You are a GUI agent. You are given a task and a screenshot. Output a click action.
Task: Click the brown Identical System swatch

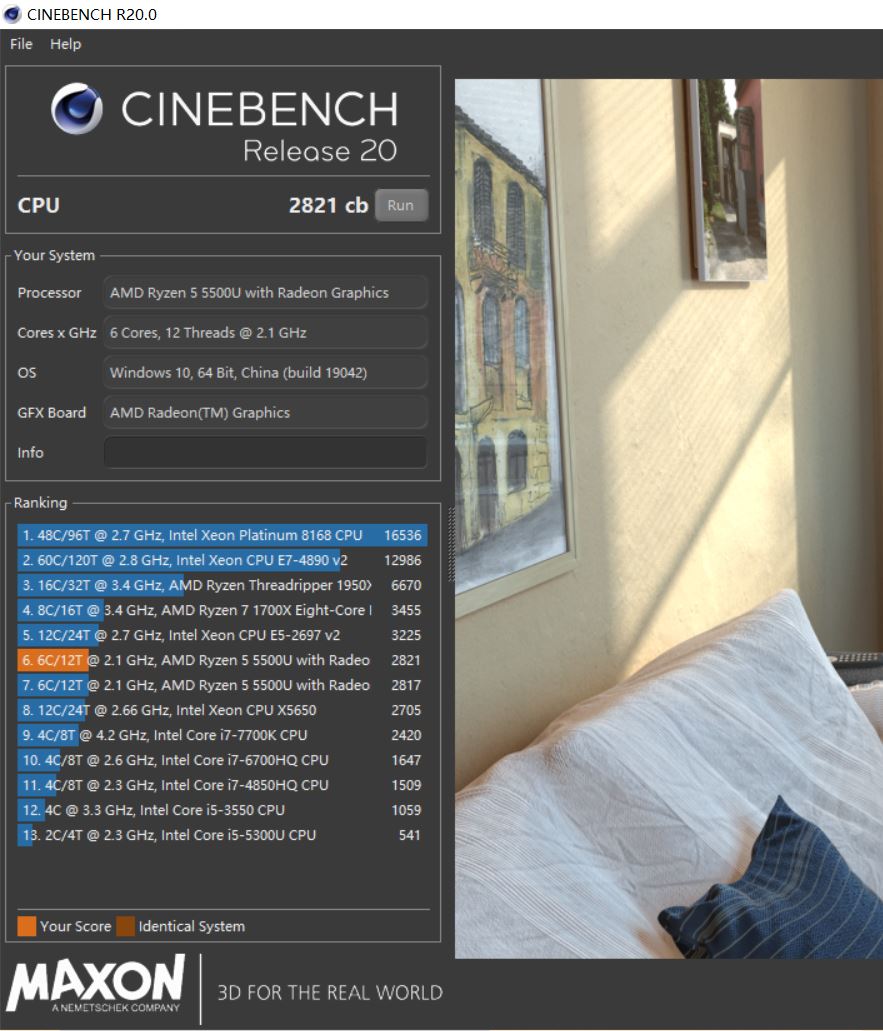click(125, 926)
